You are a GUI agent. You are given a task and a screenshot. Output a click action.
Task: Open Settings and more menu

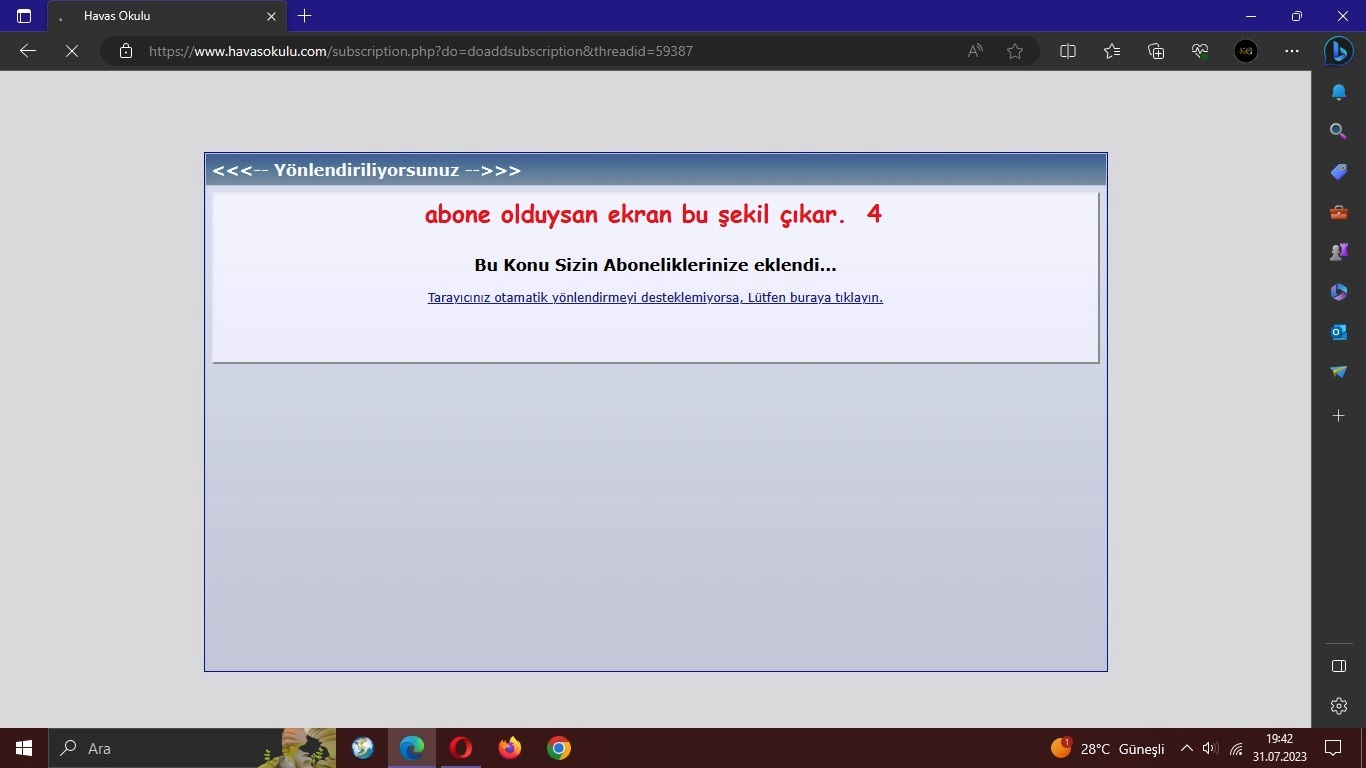point(1292,51)
